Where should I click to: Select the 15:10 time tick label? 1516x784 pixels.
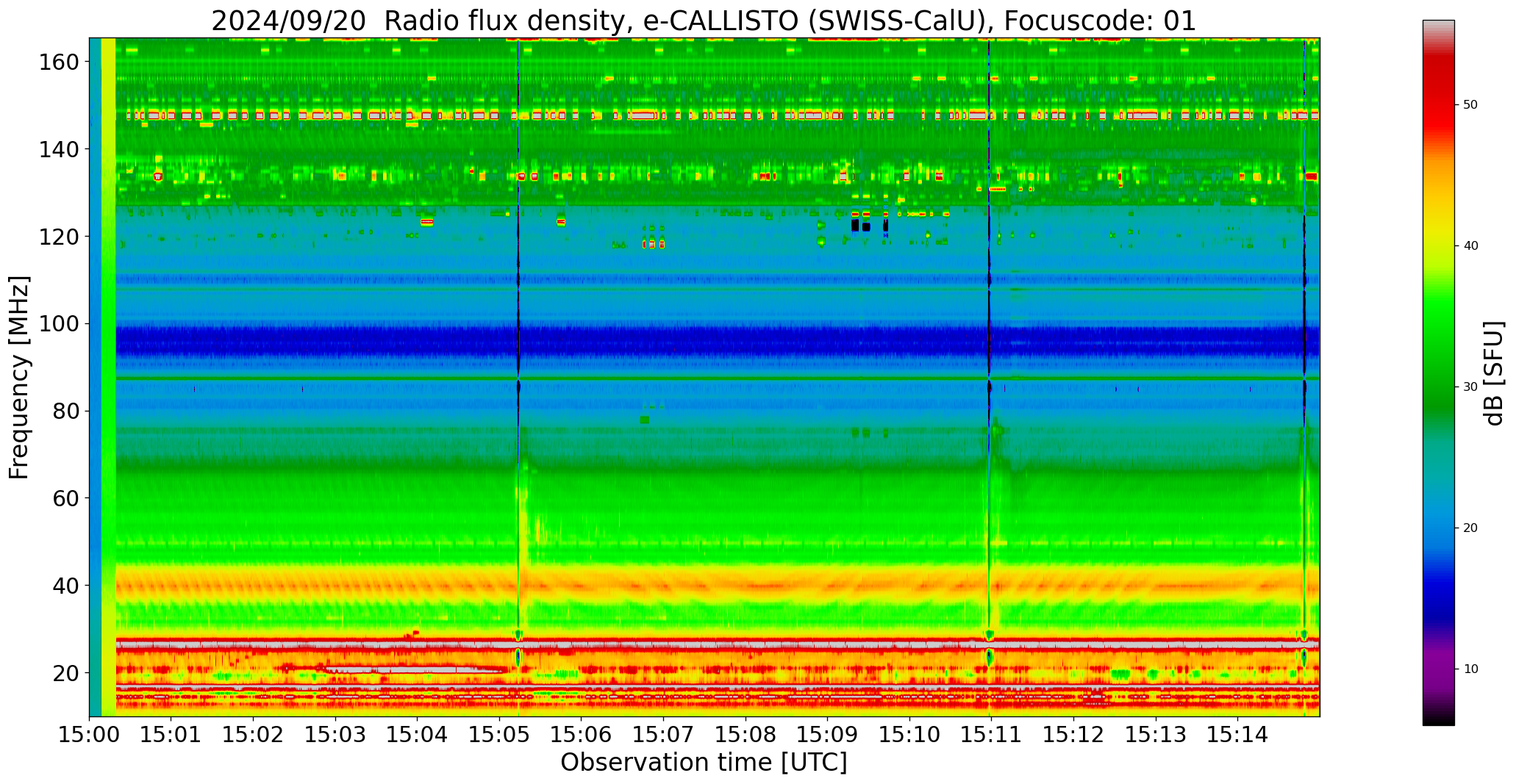(909, 735)
